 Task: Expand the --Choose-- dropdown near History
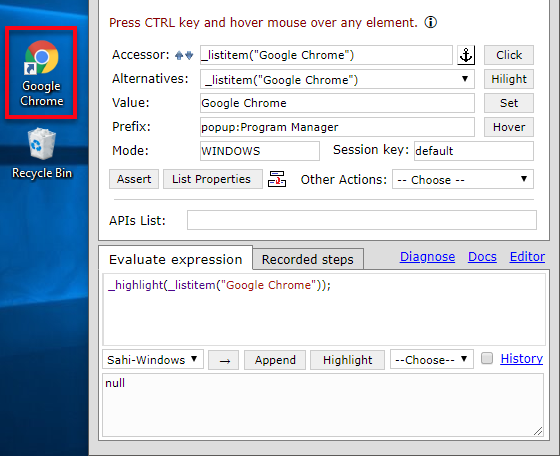[x=431, y=359]
